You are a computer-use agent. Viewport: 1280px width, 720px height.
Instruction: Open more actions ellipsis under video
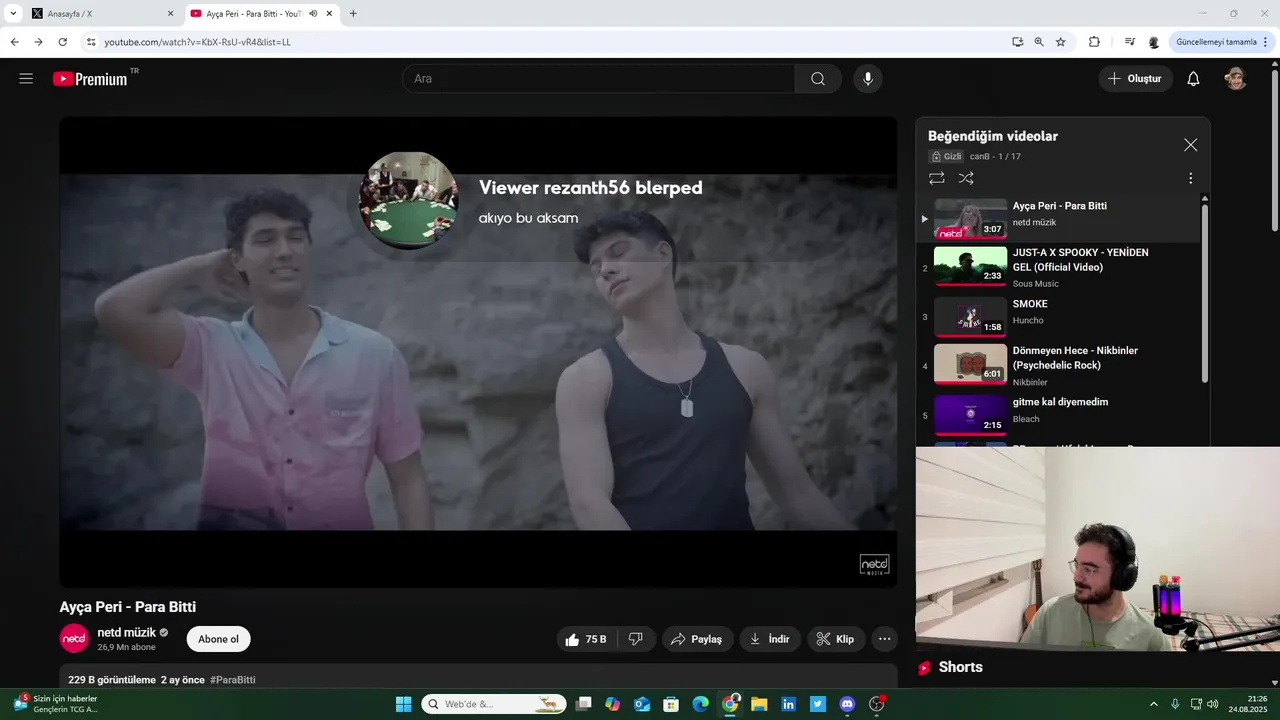884,639
